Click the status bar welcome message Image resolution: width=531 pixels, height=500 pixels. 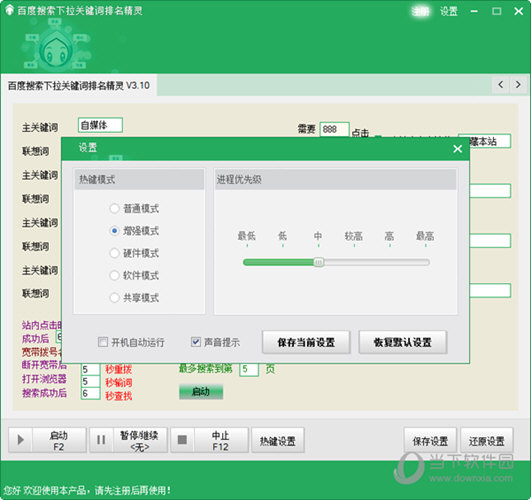pos(87,490)
